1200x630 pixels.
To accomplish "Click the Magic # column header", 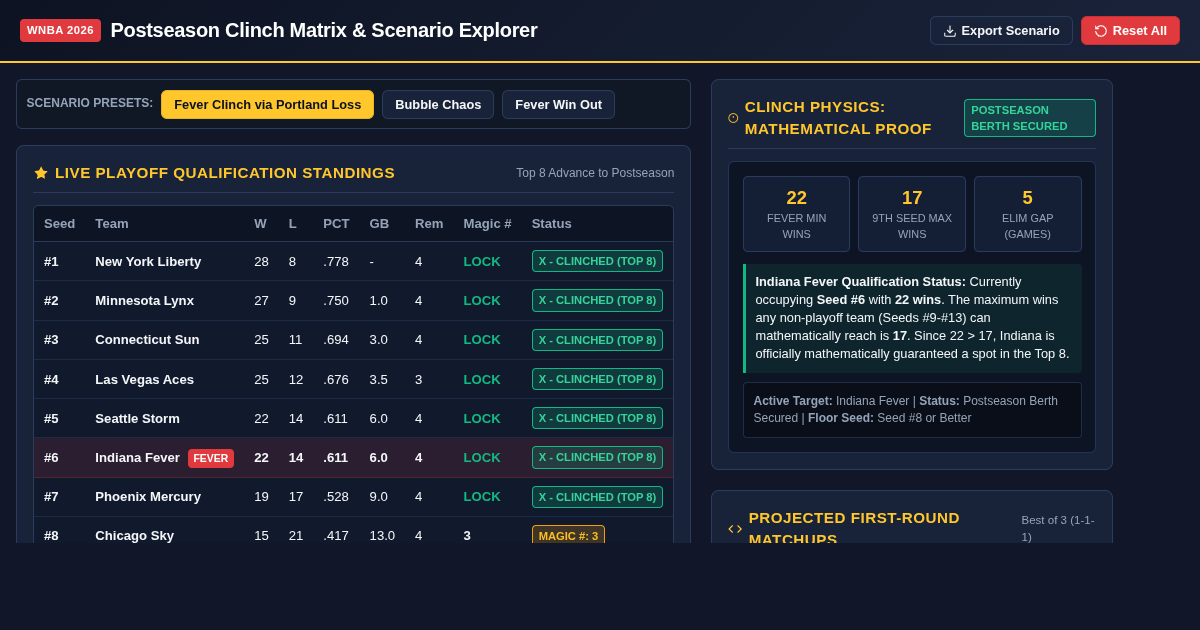I will coord(487,224).
